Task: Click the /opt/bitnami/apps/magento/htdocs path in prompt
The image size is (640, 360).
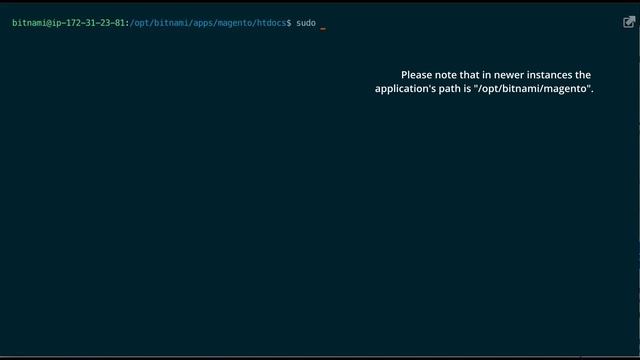Action: point(208,23)
